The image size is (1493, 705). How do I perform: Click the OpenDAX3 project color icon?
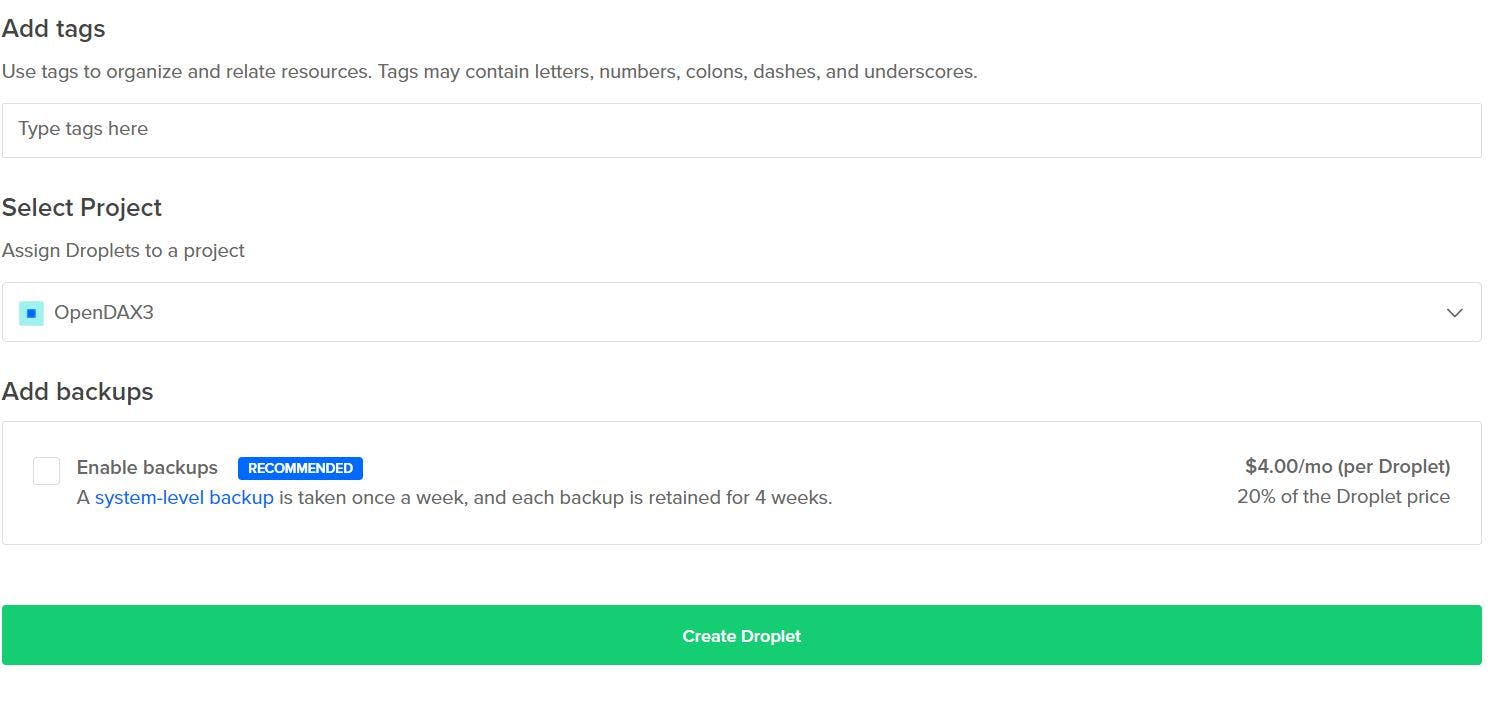[31, 313]
